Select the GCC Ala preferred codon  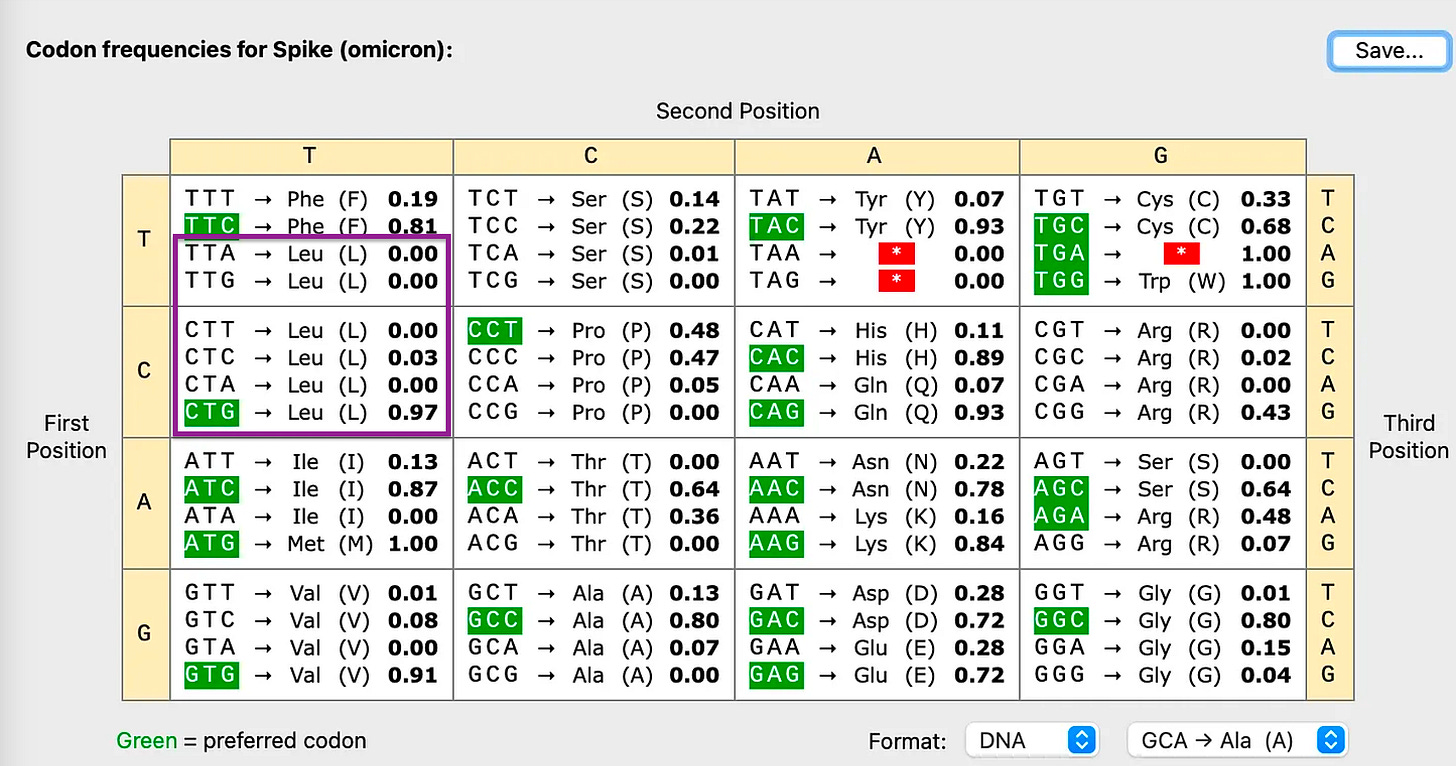(495, 621)
